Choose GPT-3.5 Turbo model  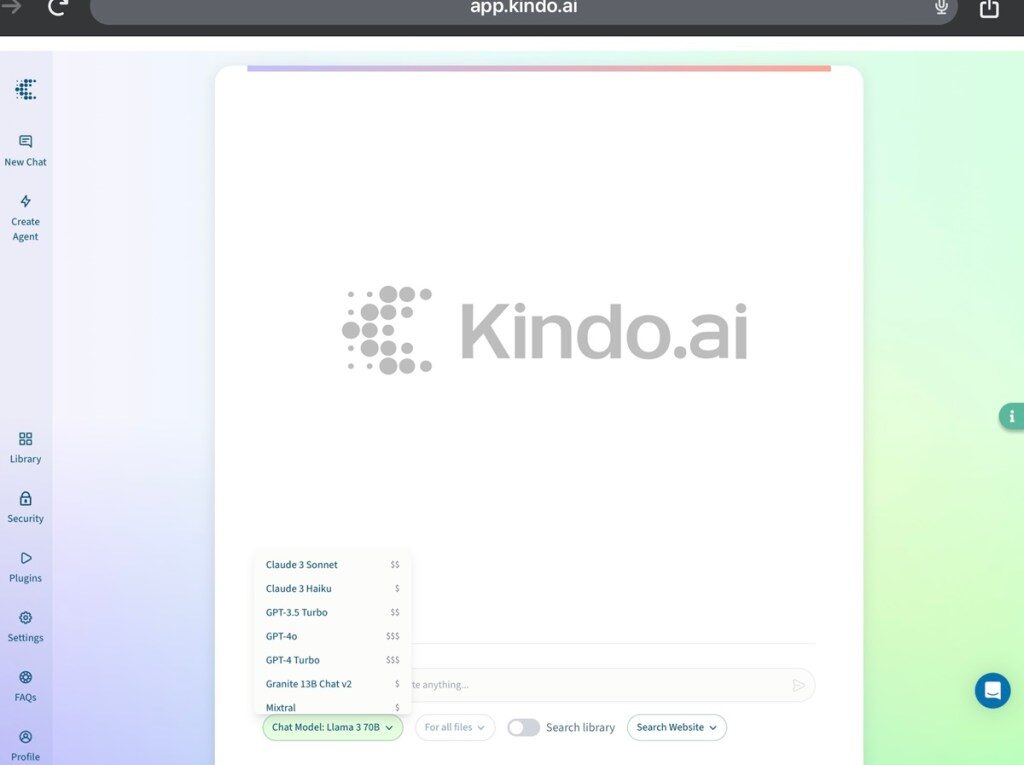(x=332, y=612)
